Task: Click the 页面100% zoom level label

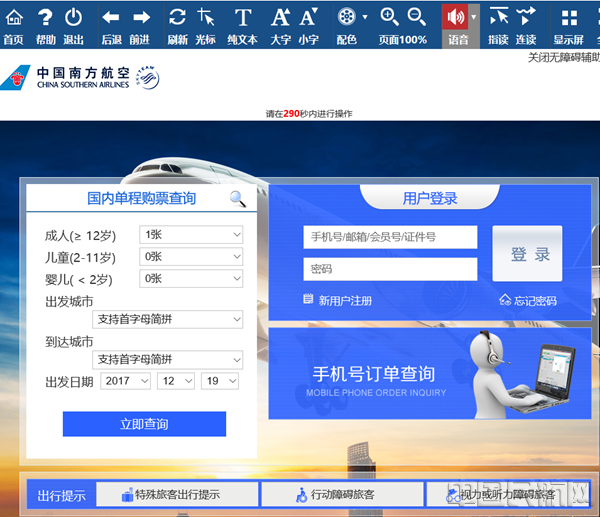Action: point(403,40)
